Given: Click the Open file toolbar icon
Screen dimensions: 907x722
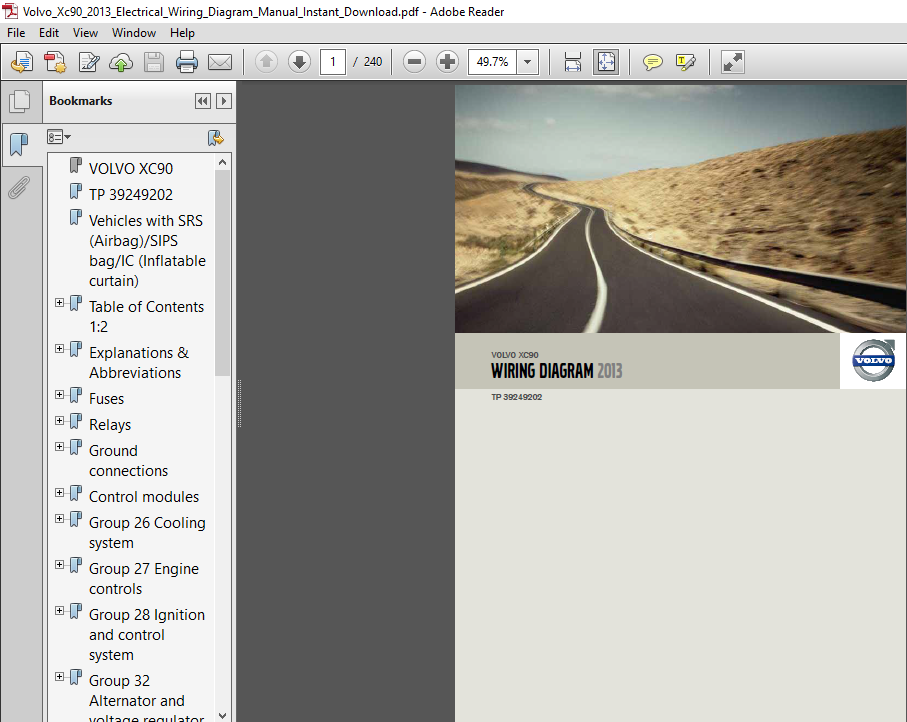Looking at the screenshot, I should click(x=22, y=62).
